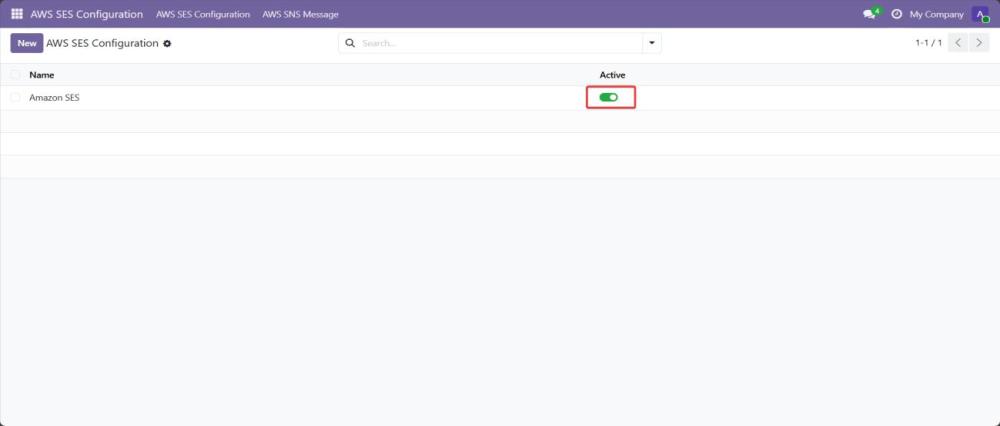This screenshot has height=426, width=1000.
Task: Go to previous page arrow
Action: coord(958,43)
